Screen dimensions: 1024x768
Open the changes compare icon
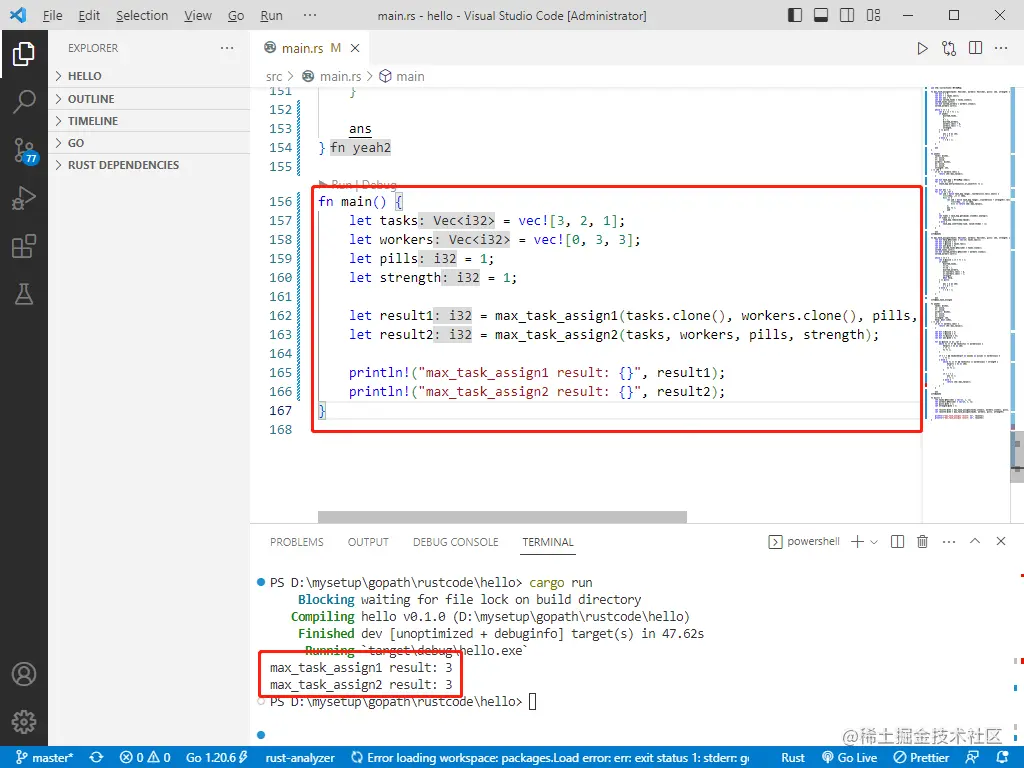click(x=949, y=48)
